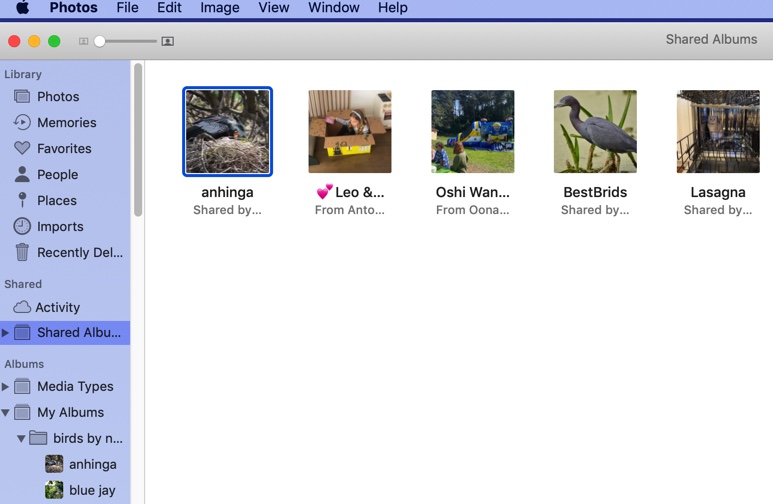This screenshot has width=773, height=504.
Task: Click the large thumbnail zoom-in icon
Action: click(x=168, y=41)
